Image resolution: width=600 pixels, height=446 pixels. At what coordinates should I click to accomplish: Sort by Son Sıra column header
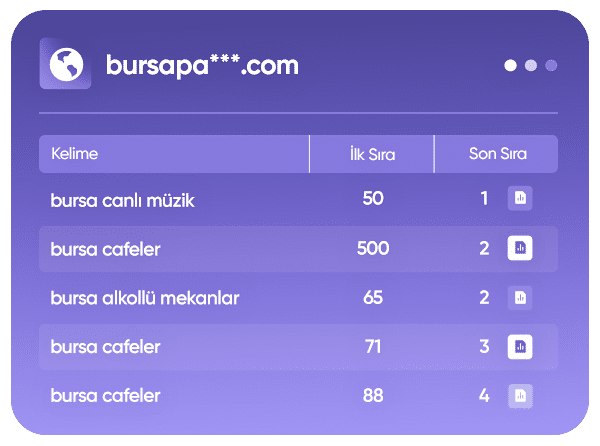point(497,154)
